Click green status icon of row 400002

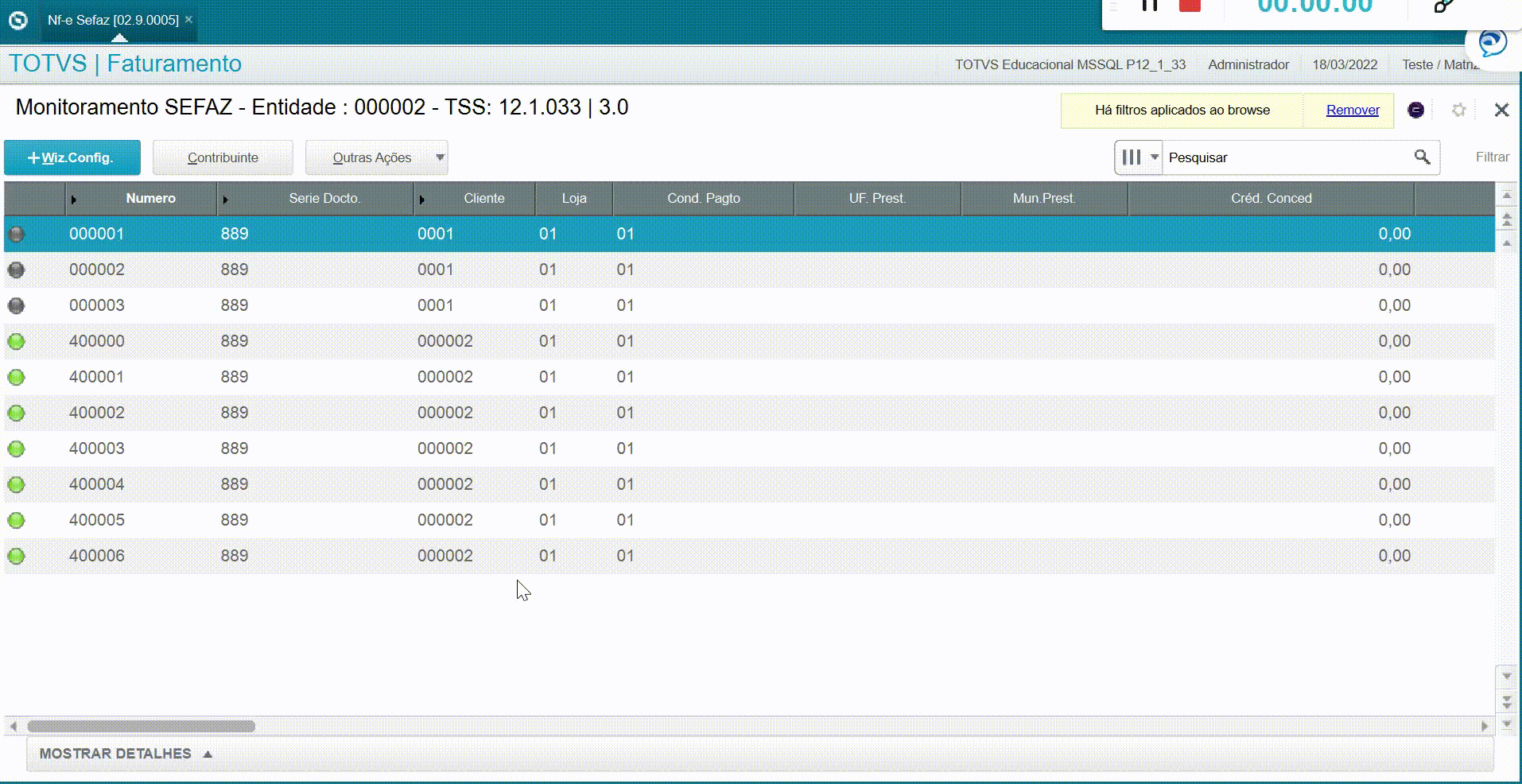coord(16,413)
